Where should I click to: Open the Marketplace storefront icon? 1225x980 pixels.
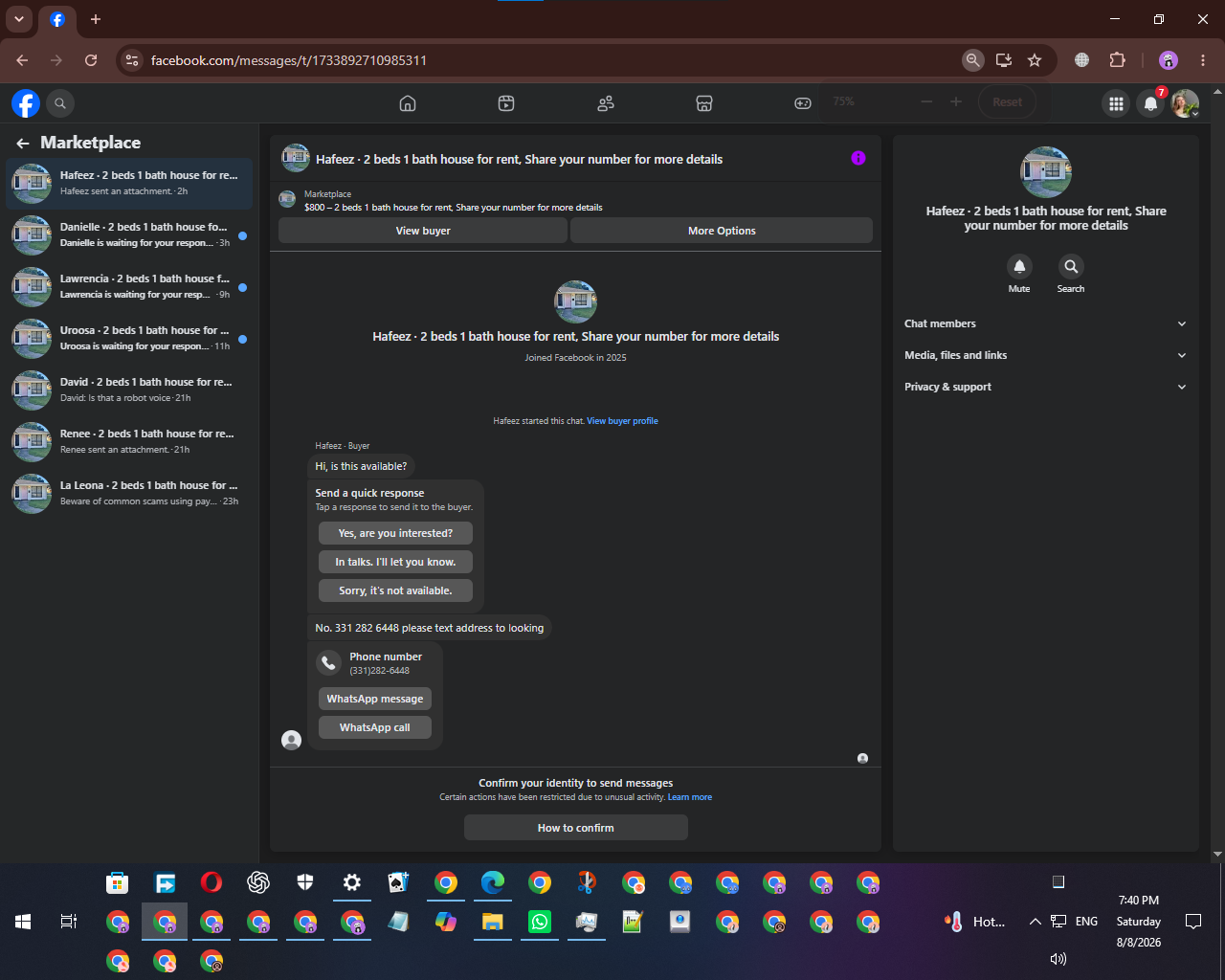tap(704, 103)
